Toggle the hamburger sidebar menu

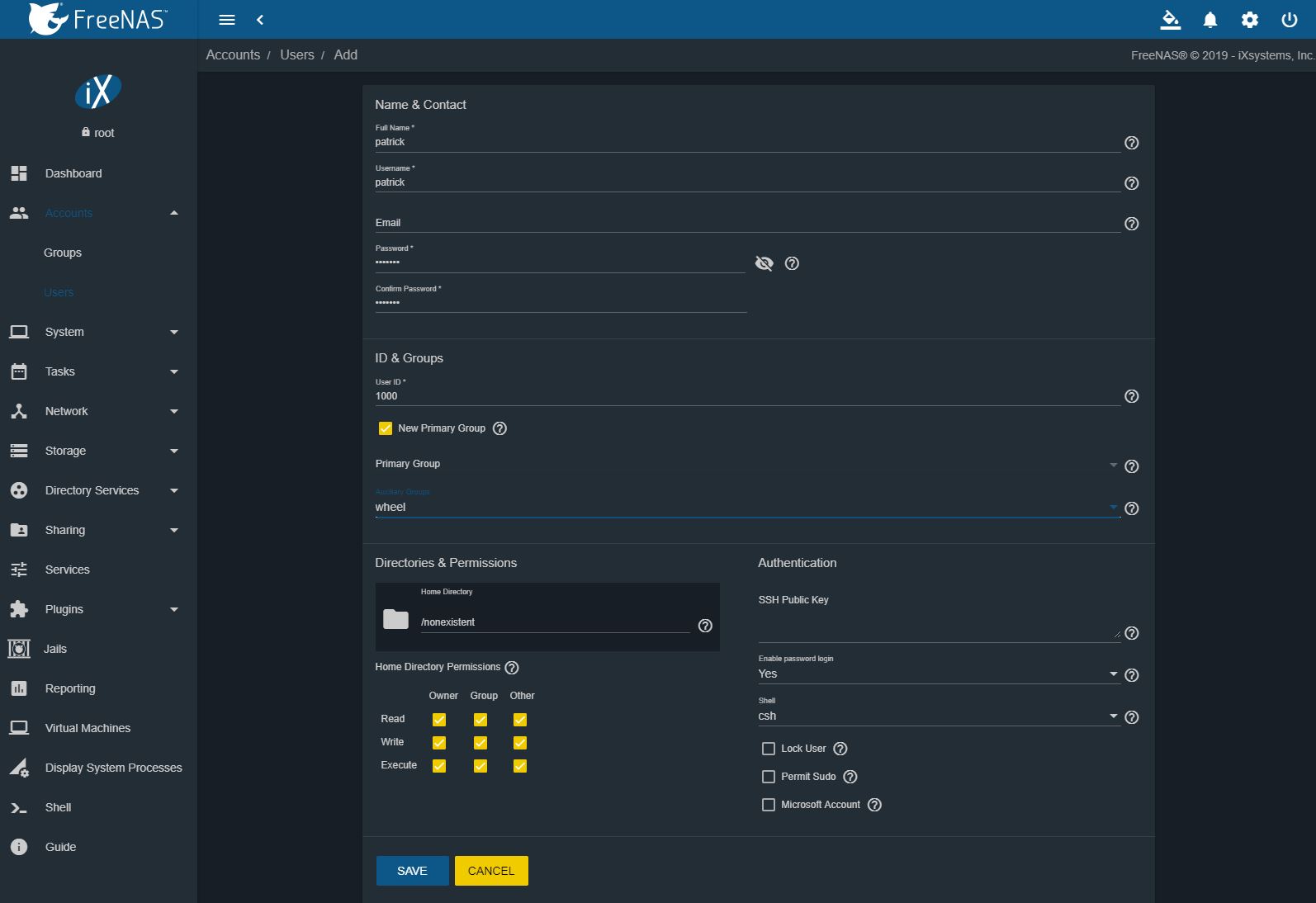[x=227, y=20]
